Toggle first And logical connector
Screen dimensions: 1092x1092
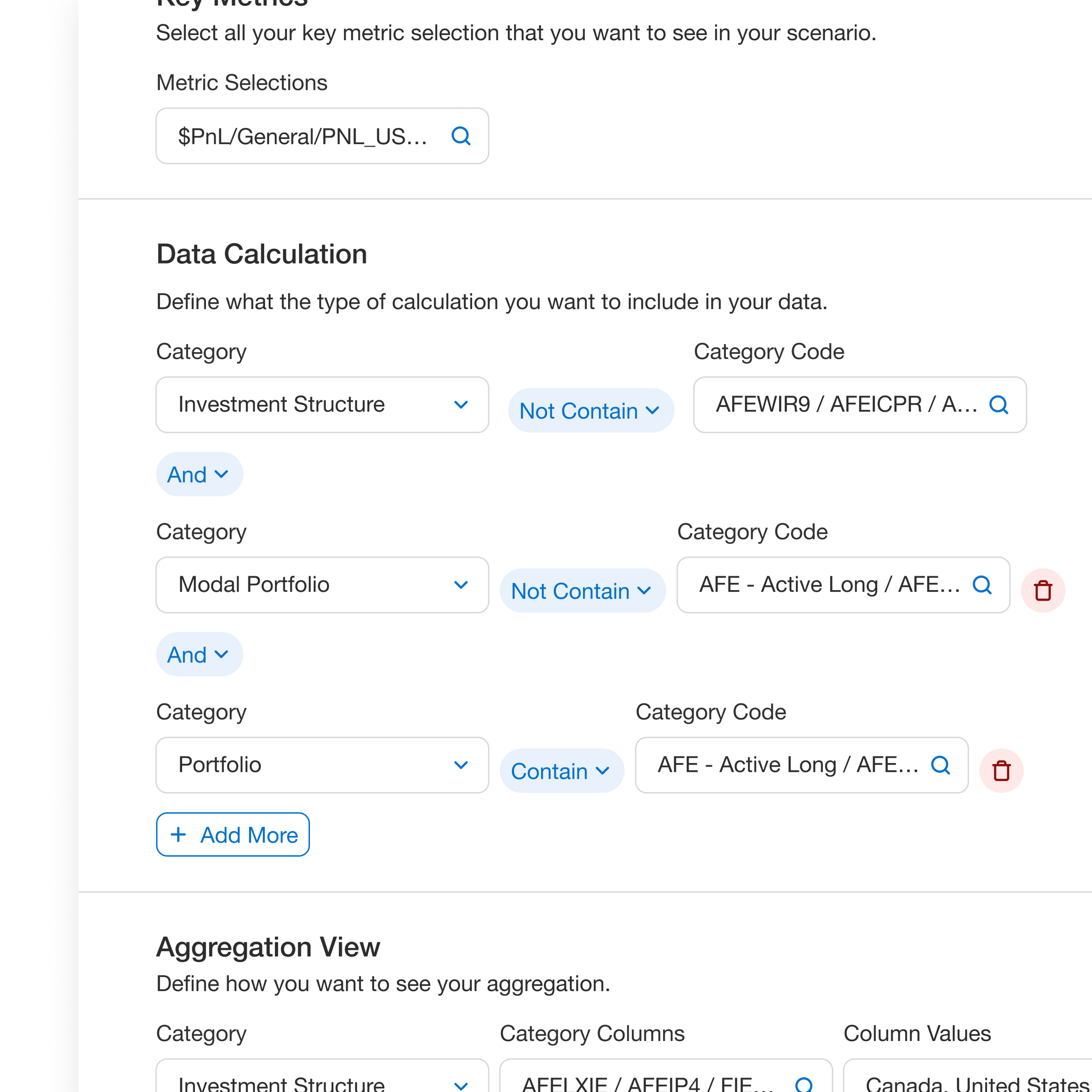pyautogui.click(x=199, y=474)
